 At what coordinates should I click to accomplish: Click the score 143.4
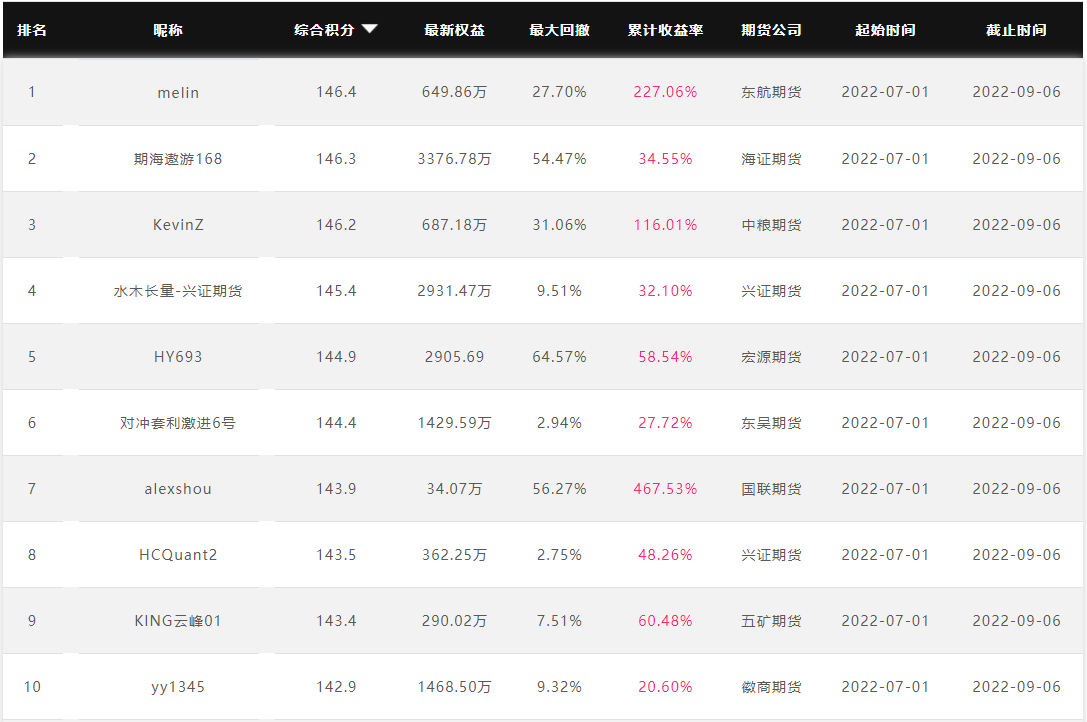(x=336, y=619)
